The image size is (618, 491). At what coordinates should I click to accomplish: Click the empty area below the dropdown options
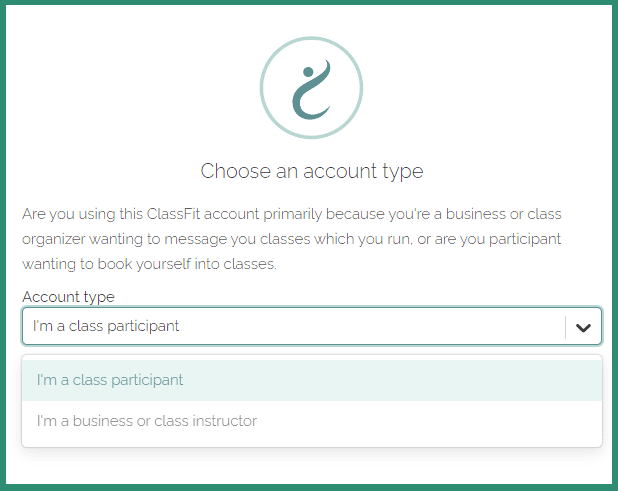311,465
